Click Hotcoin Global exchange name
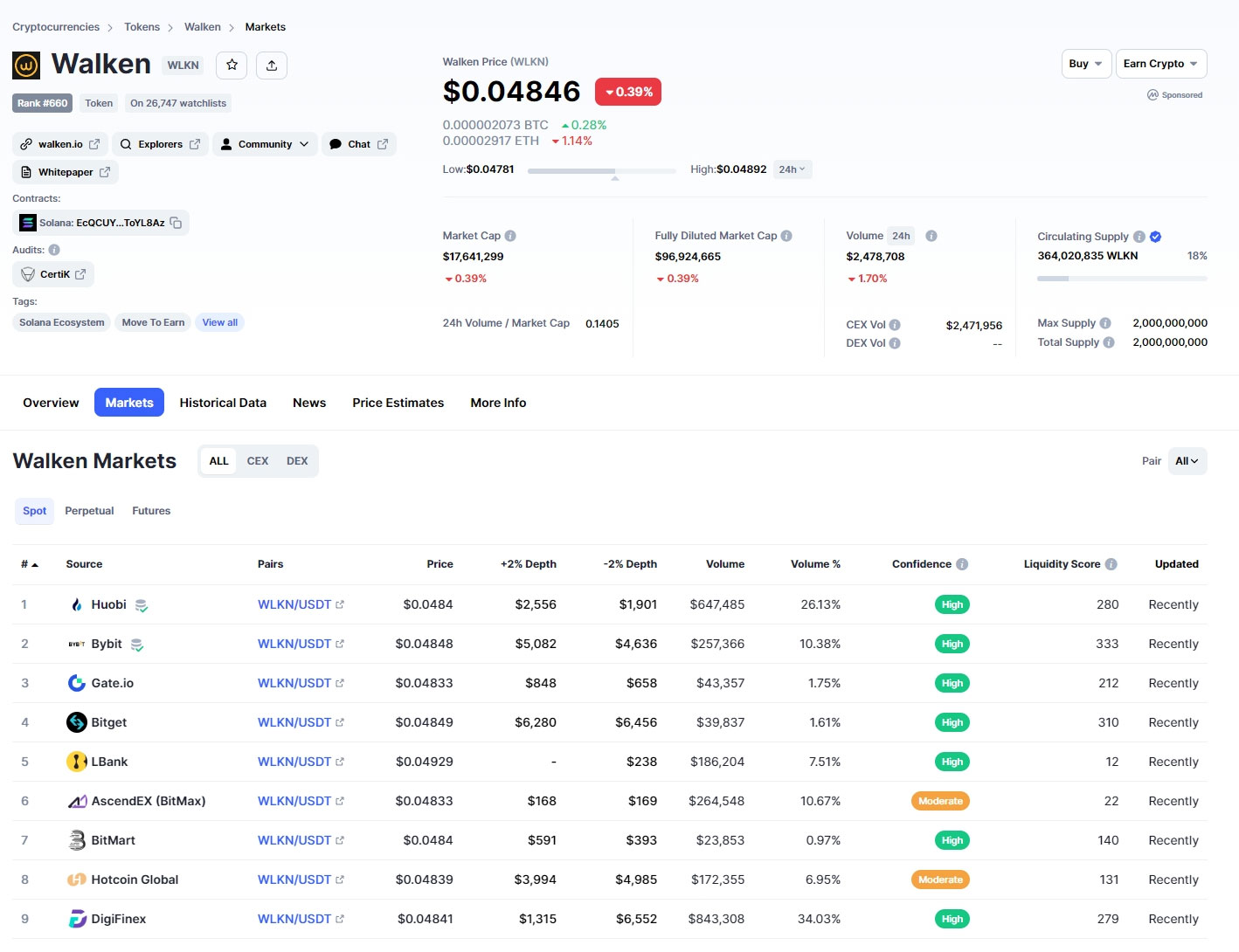Viewport: 1239px width, 952px height. (135, 880)
